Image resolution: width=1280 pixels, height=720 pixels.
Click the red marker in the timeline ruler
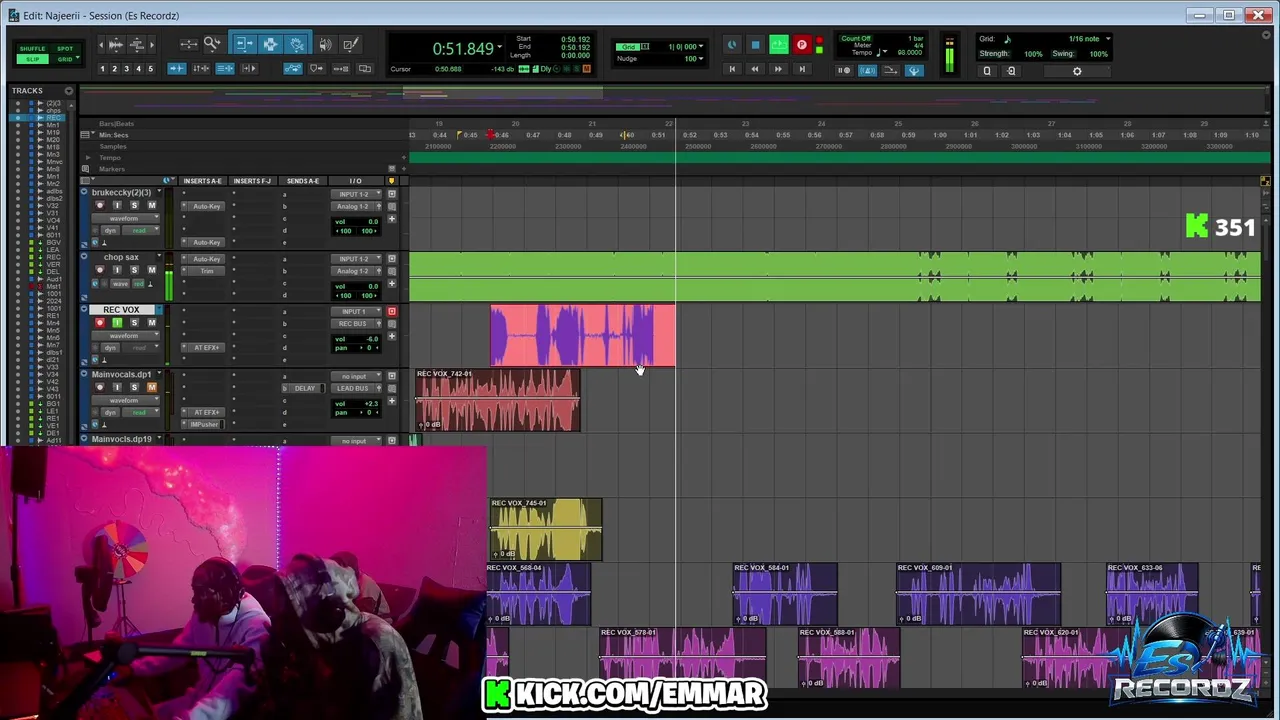coord(491,134)
